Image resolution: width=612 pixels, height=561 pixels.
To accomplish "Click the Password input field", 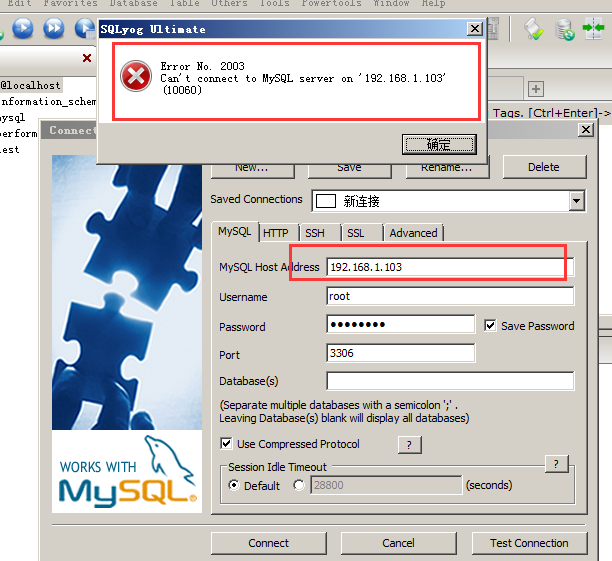I will [400, 324].
